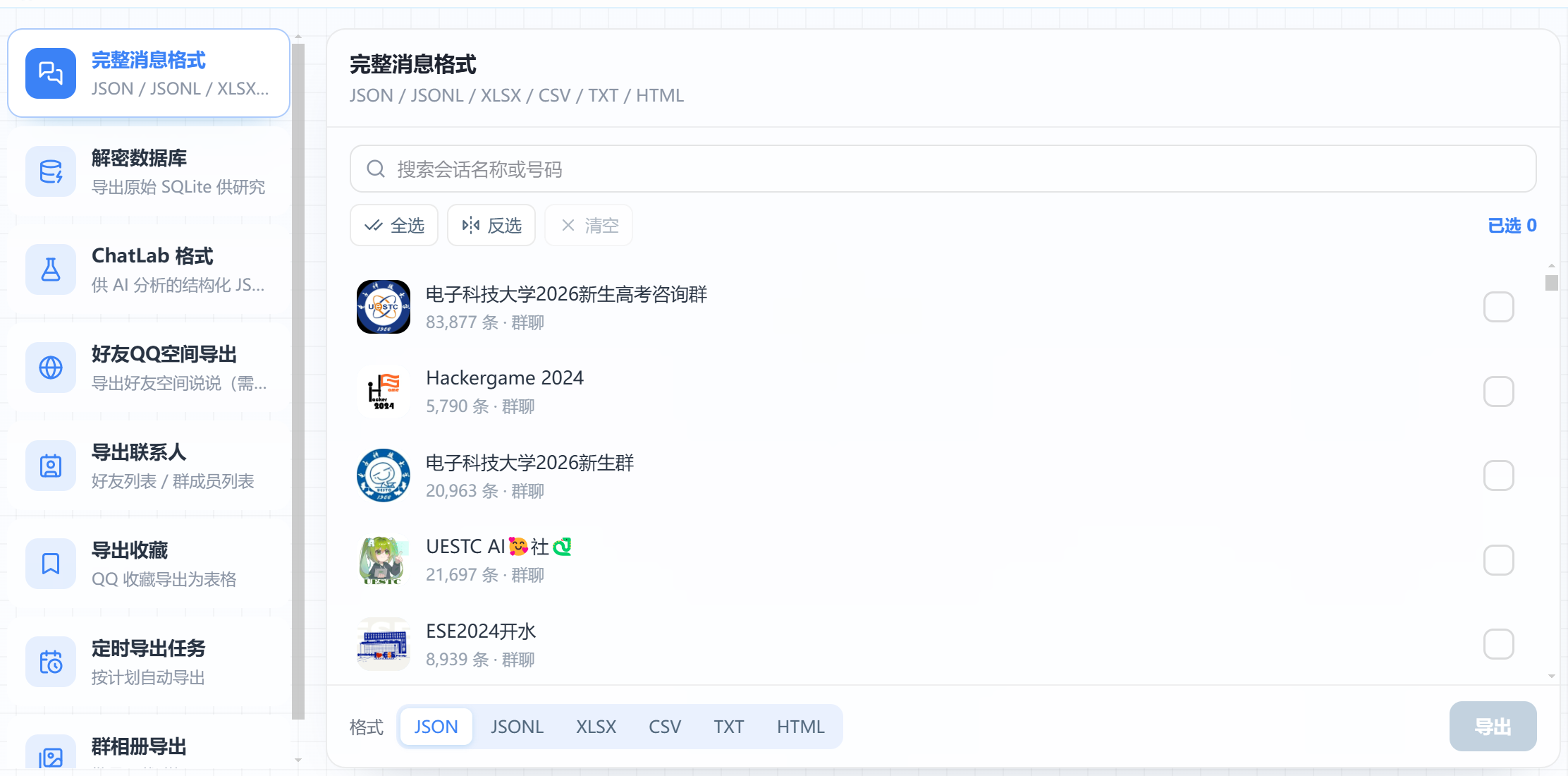Click the Hackergame 2024 conversation name
This screenshot has height=776, width=1568.
pos(505,378)
